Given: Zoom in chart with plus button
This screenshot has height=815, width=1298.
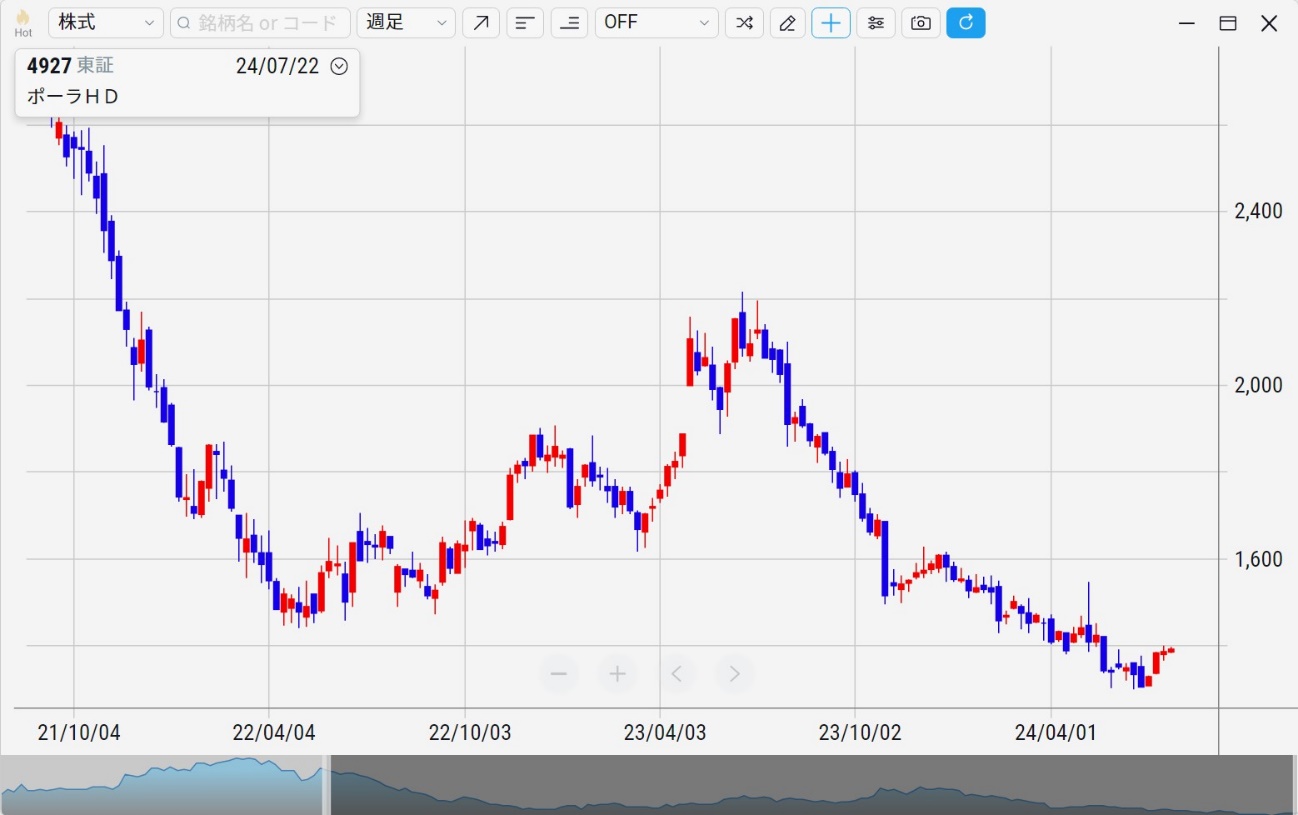Looking at the screenshot, I should click(617, 674).
